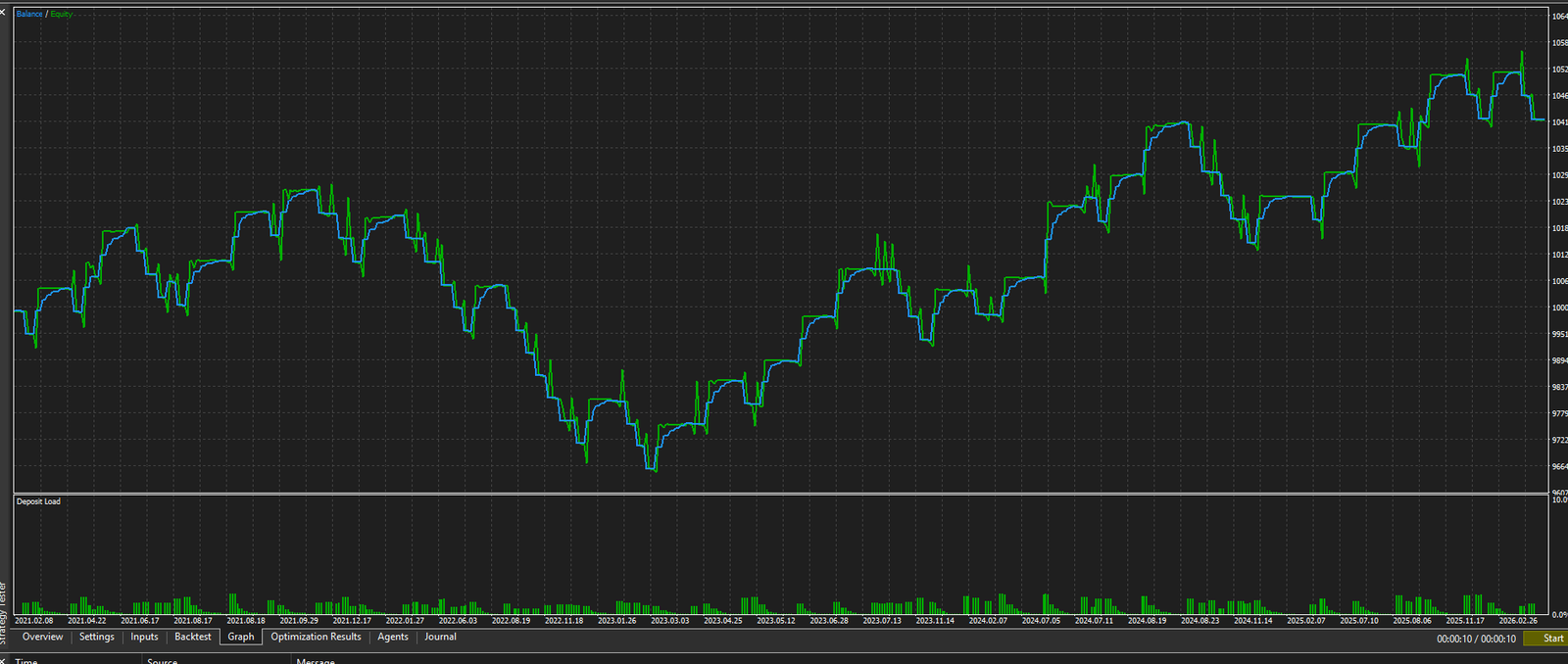Image resolution: width=1568 pixels, height=664 pixels.
Task: Click the 2023.04.25 date label
Action: (723, 620)
